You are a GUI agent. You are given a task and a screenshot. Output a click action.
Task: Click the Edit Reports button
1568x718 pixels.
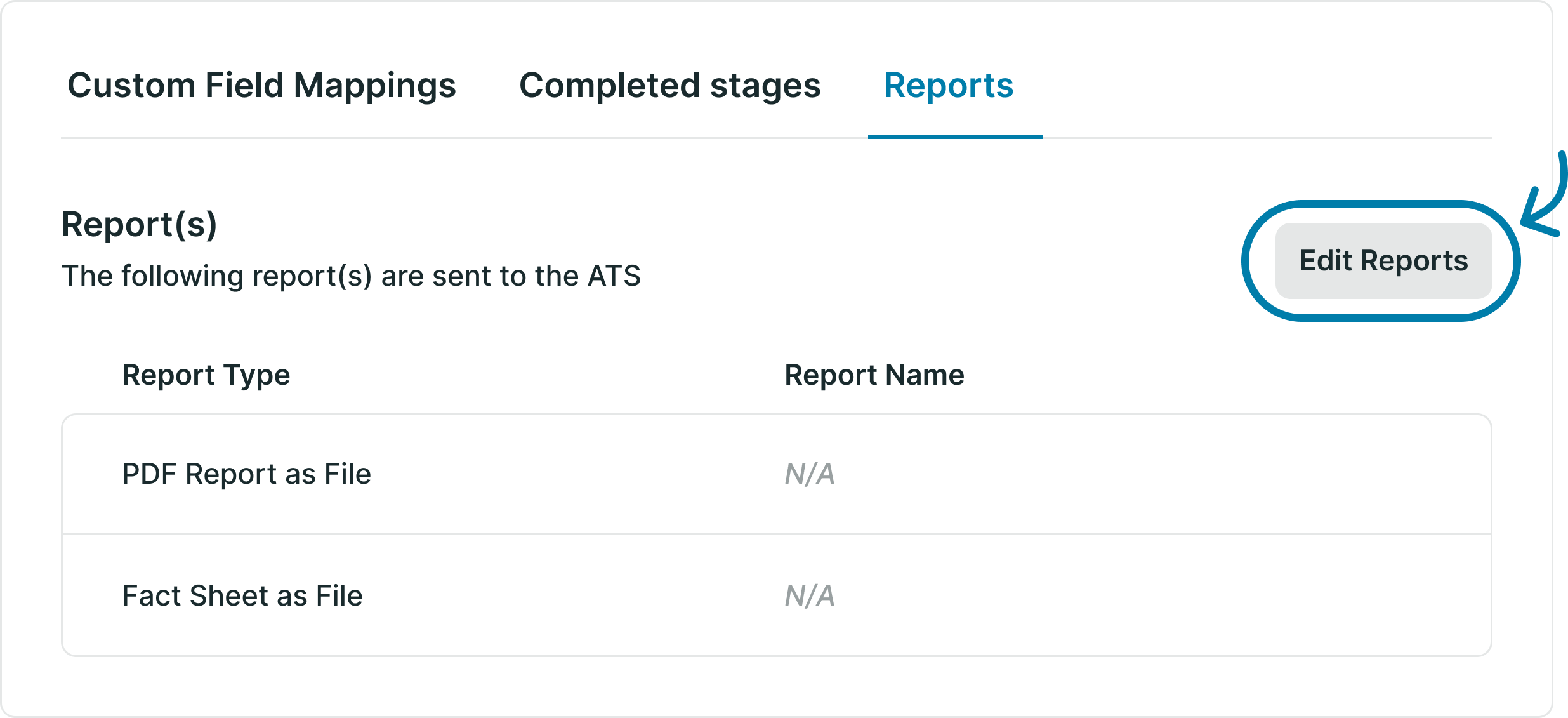pos(1383,261)
